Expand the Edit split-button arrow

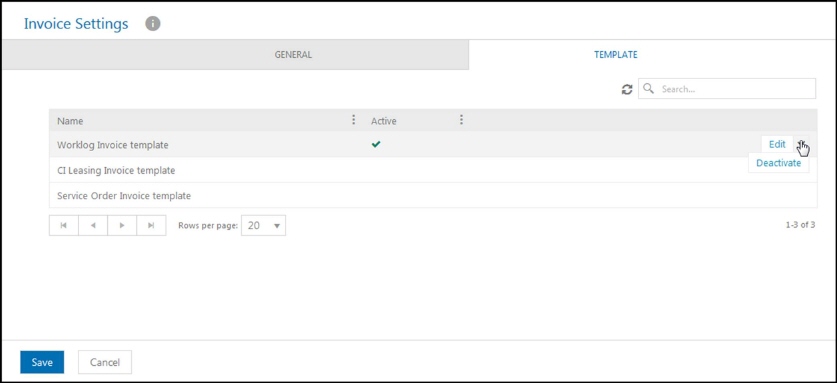coord(801,144)
